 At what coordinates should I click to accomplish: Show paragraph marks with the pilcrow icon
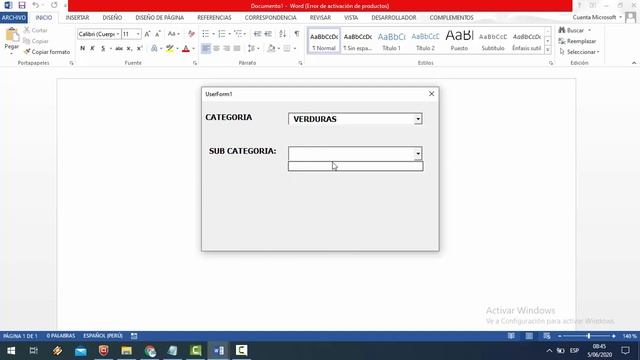pyautogui.click(x=297, y=34)
